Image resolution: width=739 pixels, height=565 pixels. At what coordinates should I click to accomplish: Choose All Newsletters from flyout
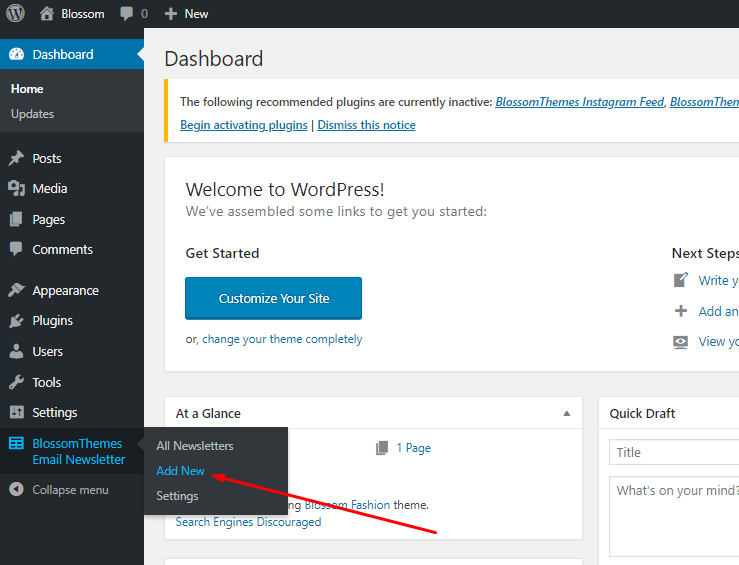pyautogui.click(x=195, y=446)
